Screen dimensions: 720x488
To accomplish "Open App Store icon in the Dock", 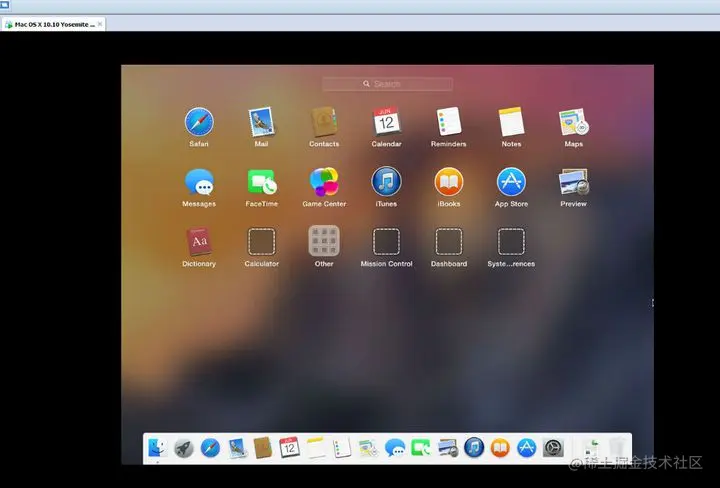I will pos(527,448).
